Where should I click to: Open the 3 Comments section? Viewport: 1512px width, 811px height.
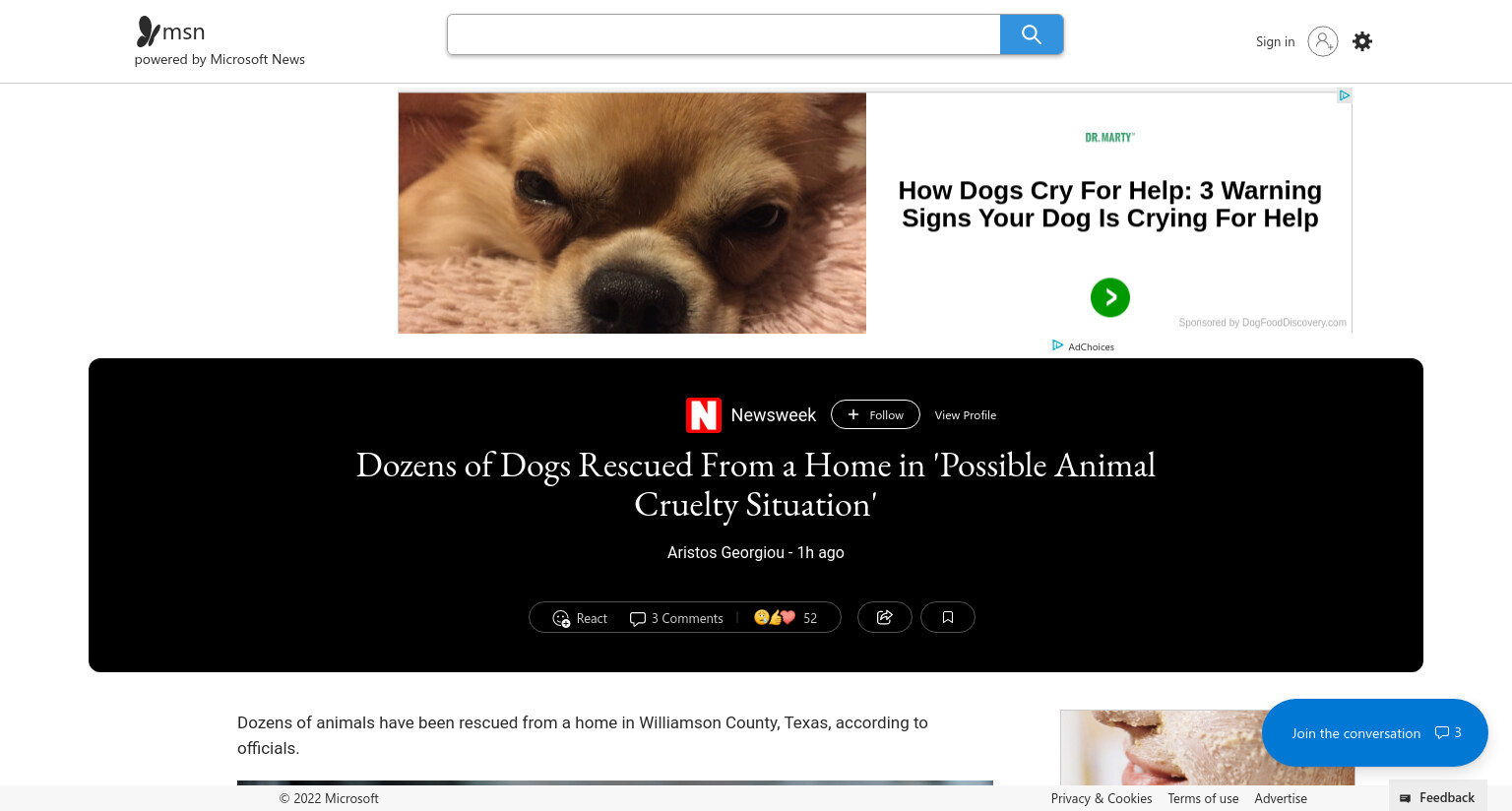[x=676, y=618]
